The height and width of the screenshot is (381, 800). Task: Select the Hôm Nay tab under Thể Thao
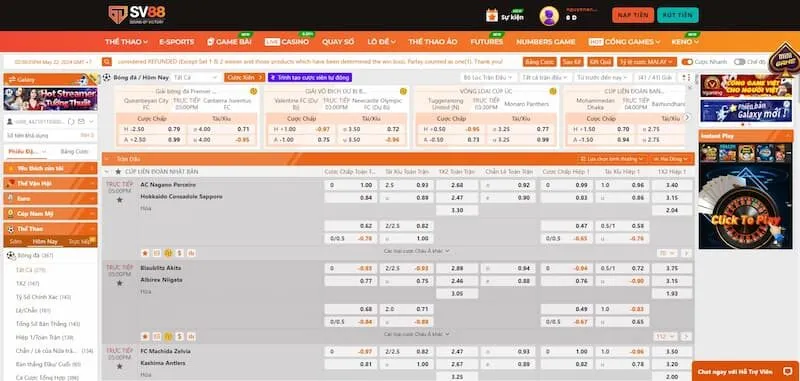click(45, 241)
